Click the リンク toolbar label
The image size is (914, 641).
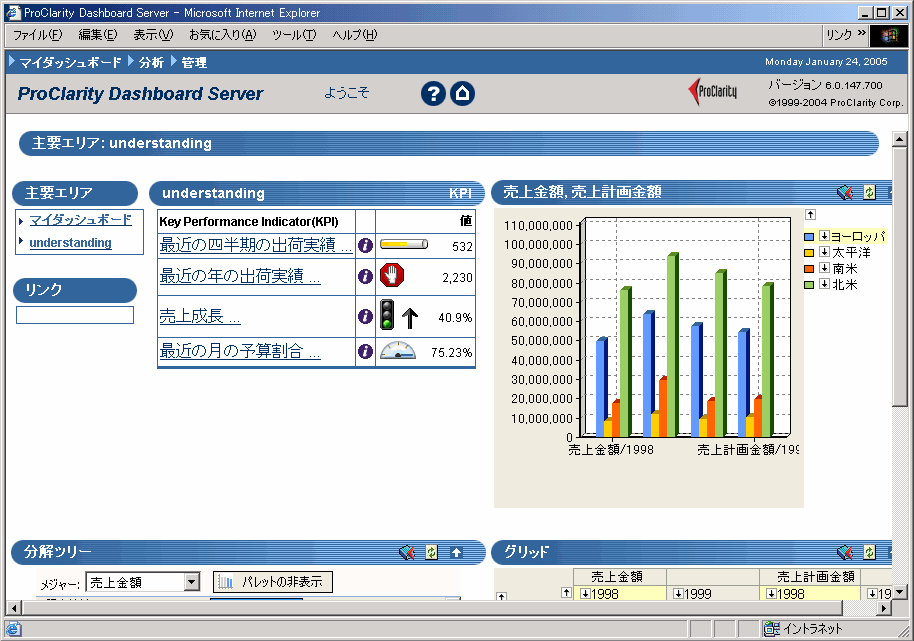pos(839,35)
